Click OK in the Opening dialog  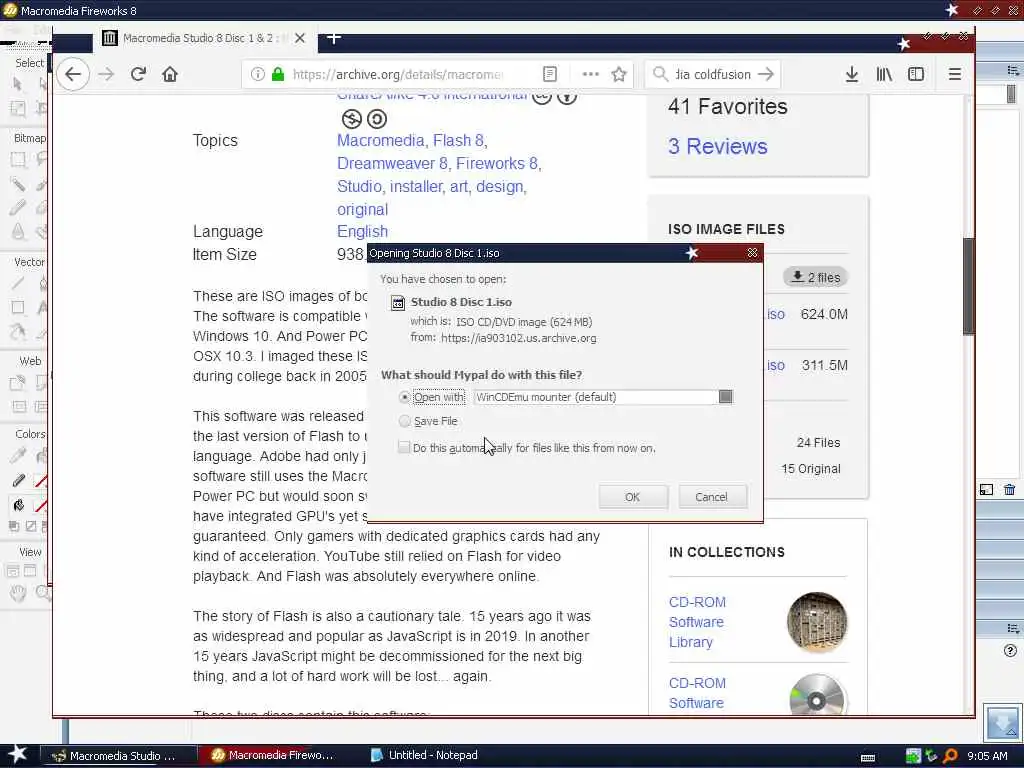click(633, 497)
